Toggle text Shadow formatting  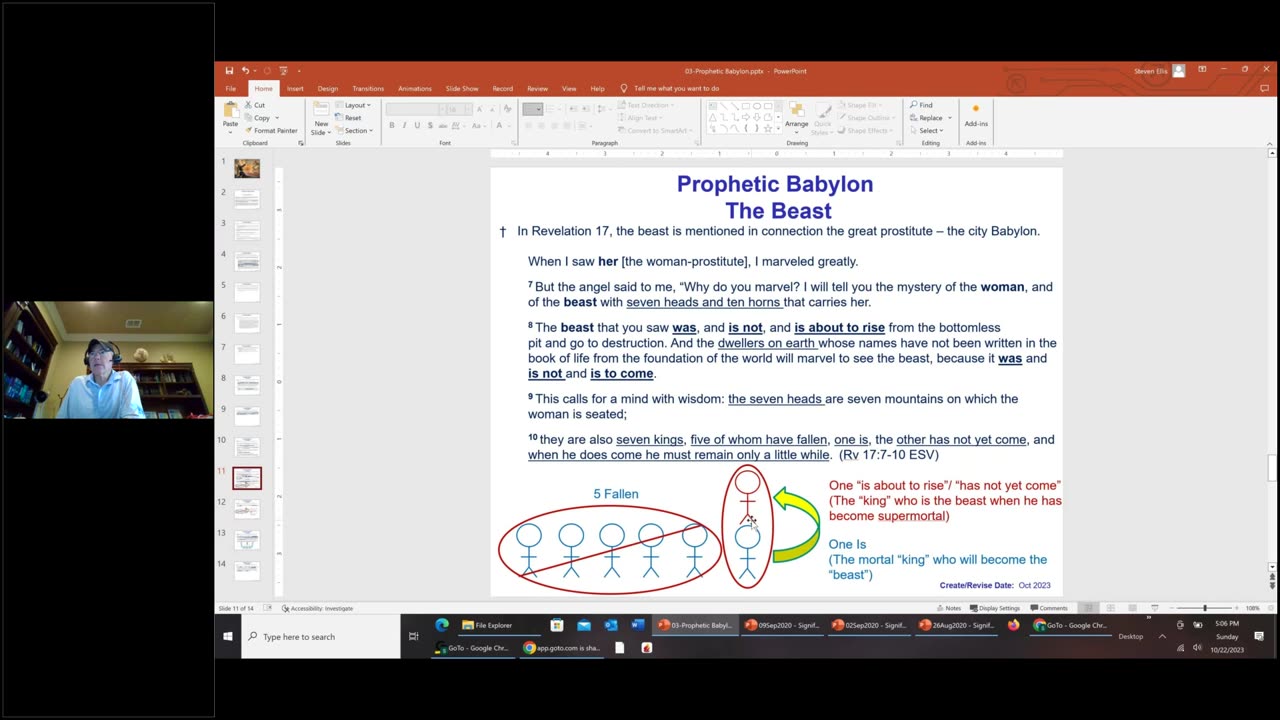(x=430, y=125)
